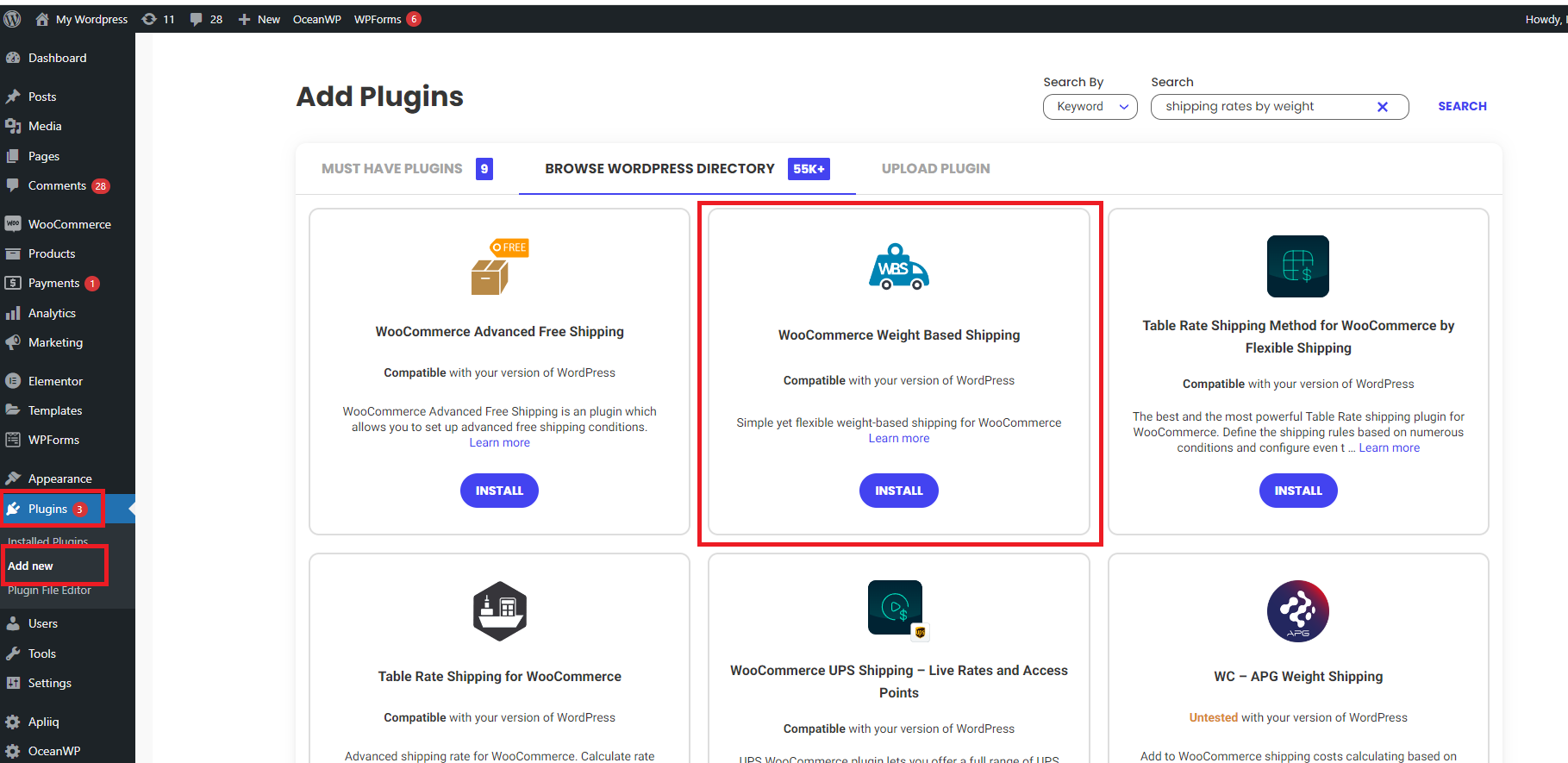The width and height of the screenshot is (1568, 763).
Task: Open the 11 pending updates icon
Action: point(159,19)
